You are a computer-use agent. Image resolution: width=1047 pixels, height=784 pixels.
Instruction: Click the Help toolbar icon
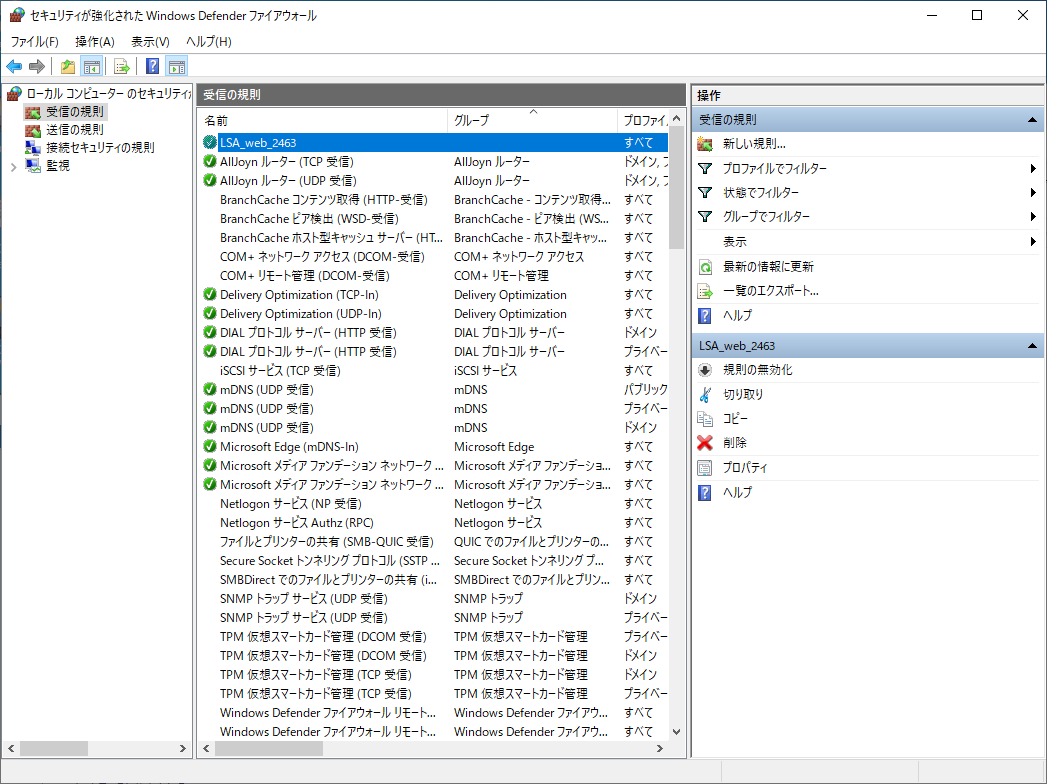click(x=153, y=66)
